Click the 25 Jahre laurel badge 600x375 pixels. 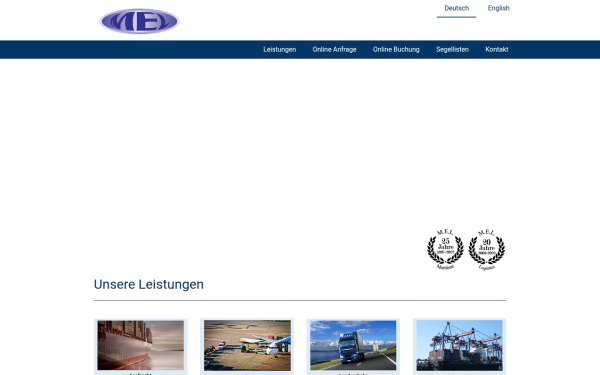445,249
